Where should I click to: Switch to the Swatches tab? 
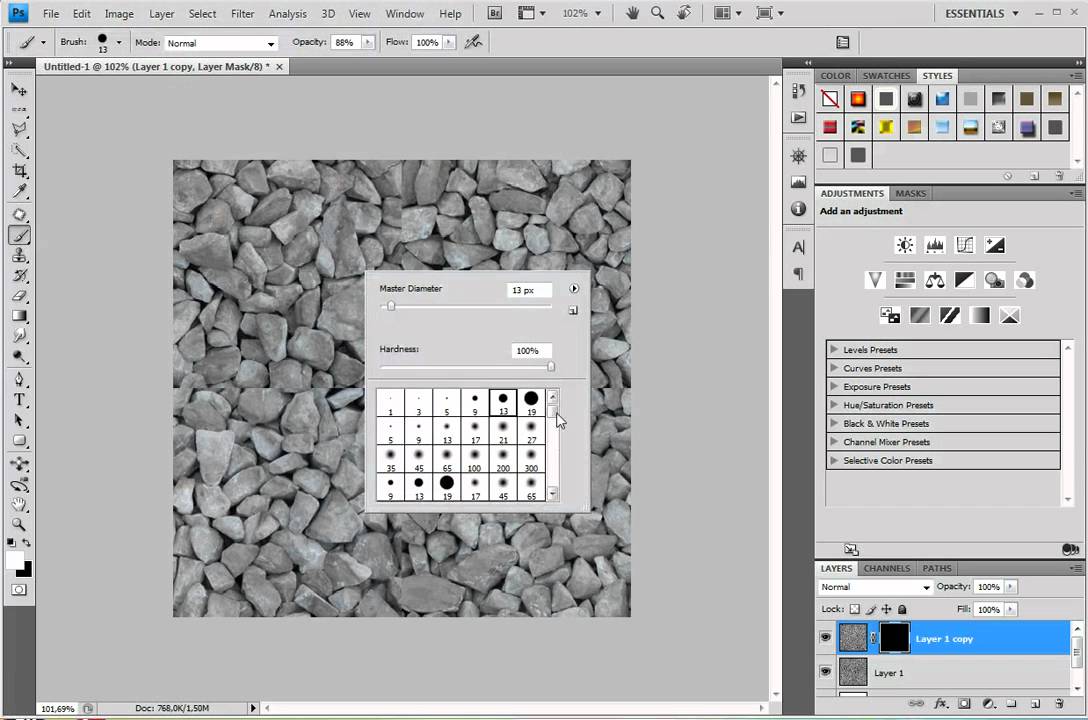click(x=886, y=76)
